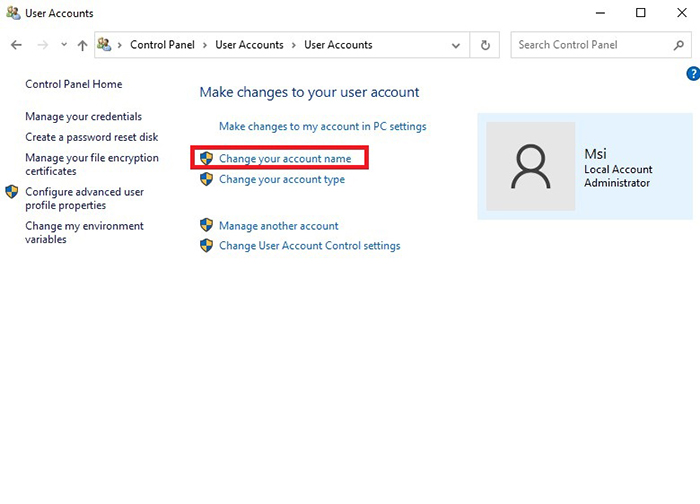Open Control Panel Home in sidebar
Screen dimensions: 700x504
[x=73, y=85]
